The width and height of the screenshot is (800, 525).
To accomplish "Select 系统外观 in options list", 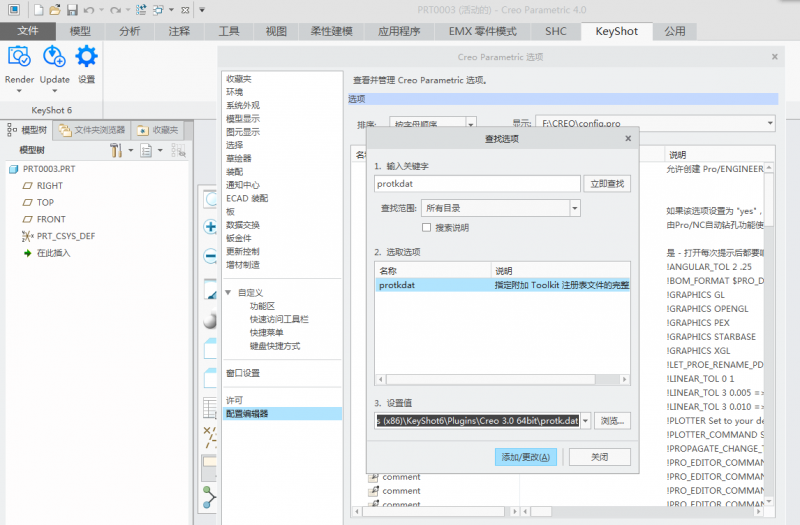I will point(243,105).
